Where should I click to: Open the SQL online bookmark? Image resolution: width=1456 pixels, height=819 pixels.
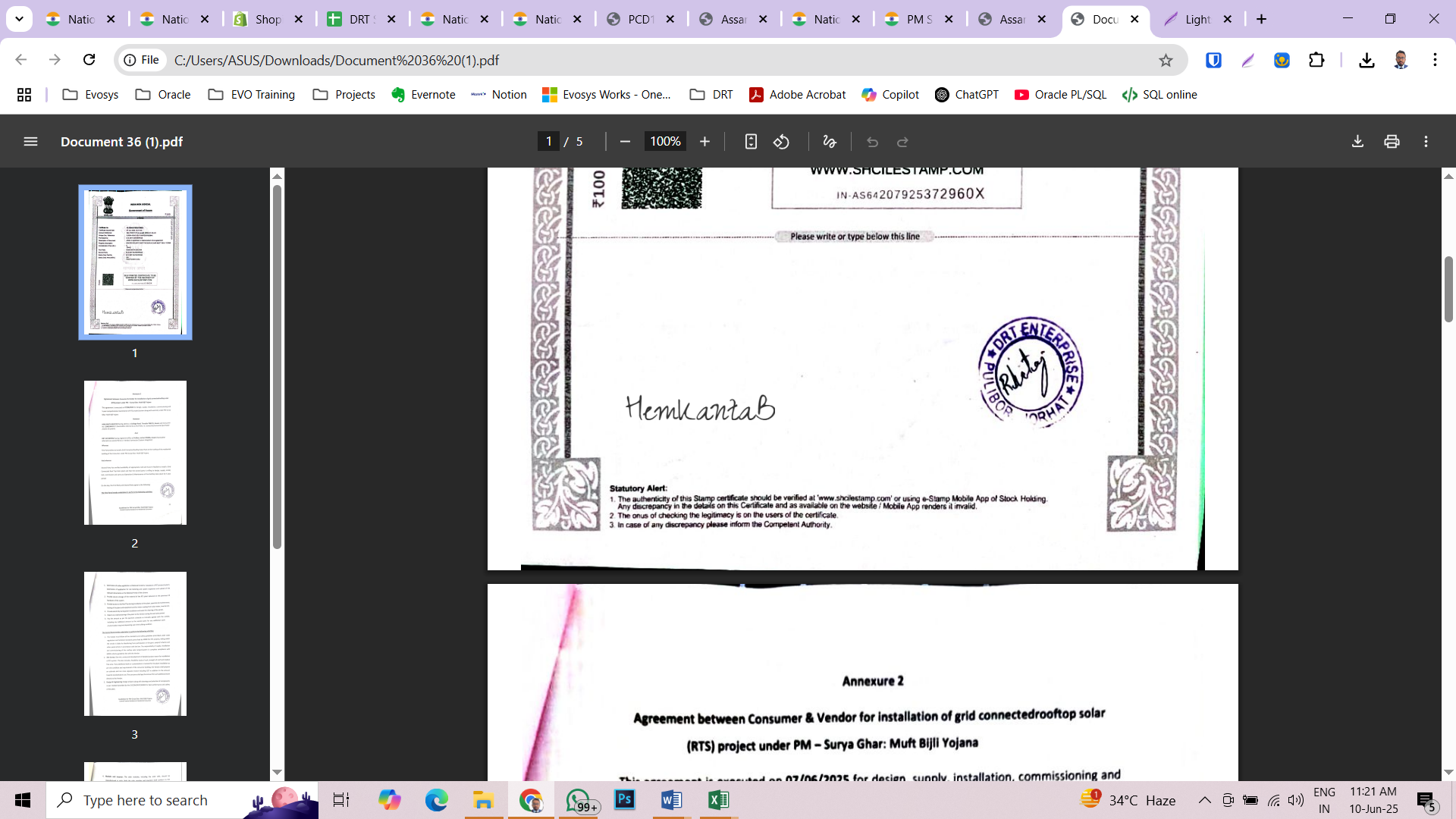[x=1159, y=95]
